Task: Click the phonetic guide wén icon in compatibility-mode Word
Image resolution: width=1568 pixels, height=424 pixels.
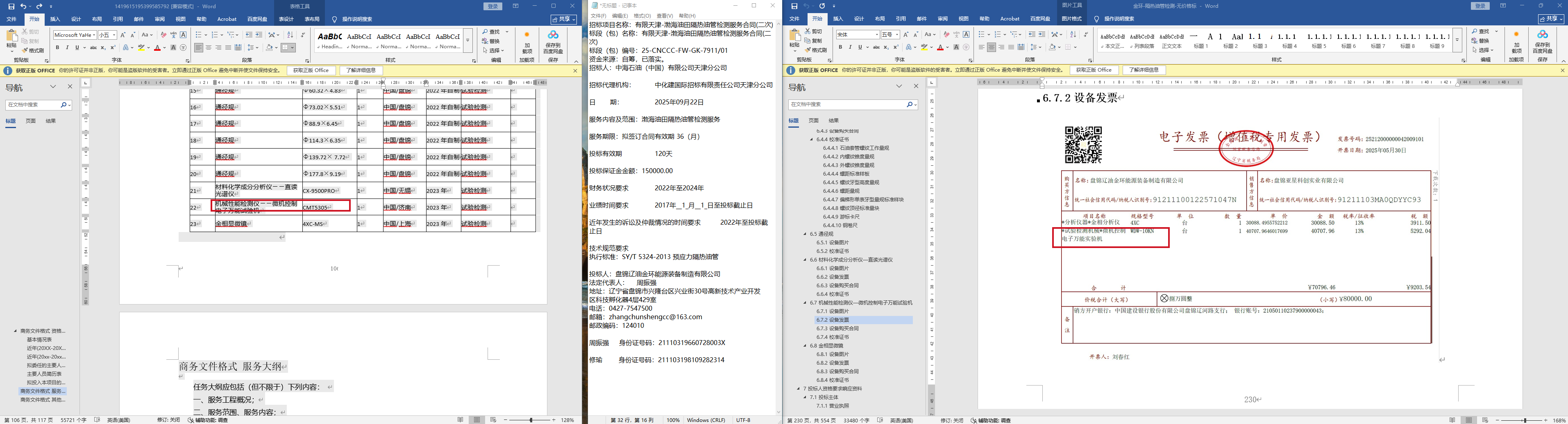Action: pyautogui.click(x=173, y=35)
